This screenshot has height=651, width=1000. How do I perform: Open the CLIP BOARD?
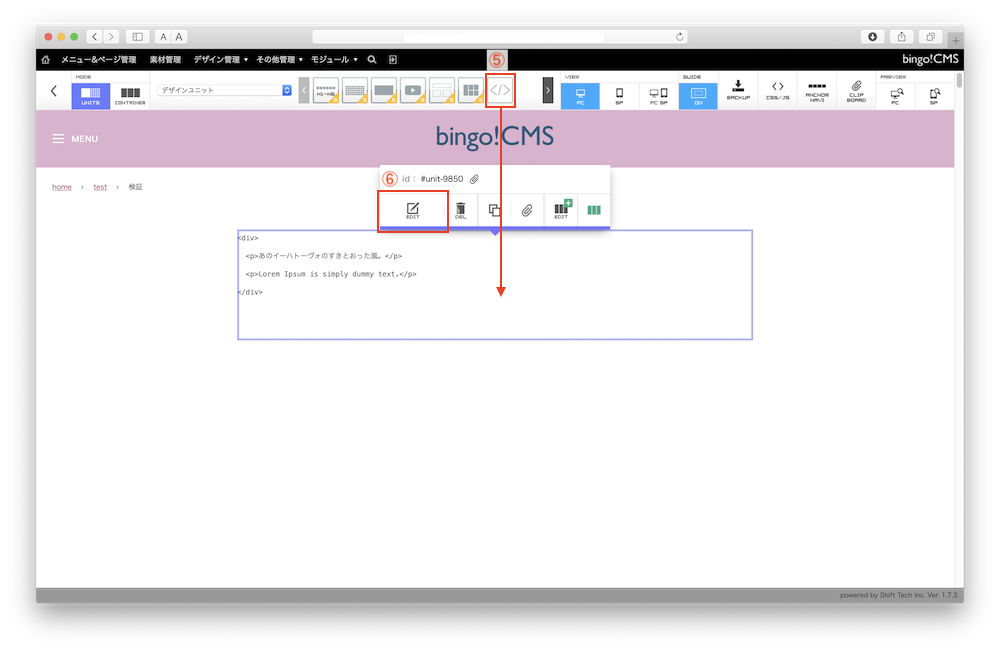tap(857, 91)
